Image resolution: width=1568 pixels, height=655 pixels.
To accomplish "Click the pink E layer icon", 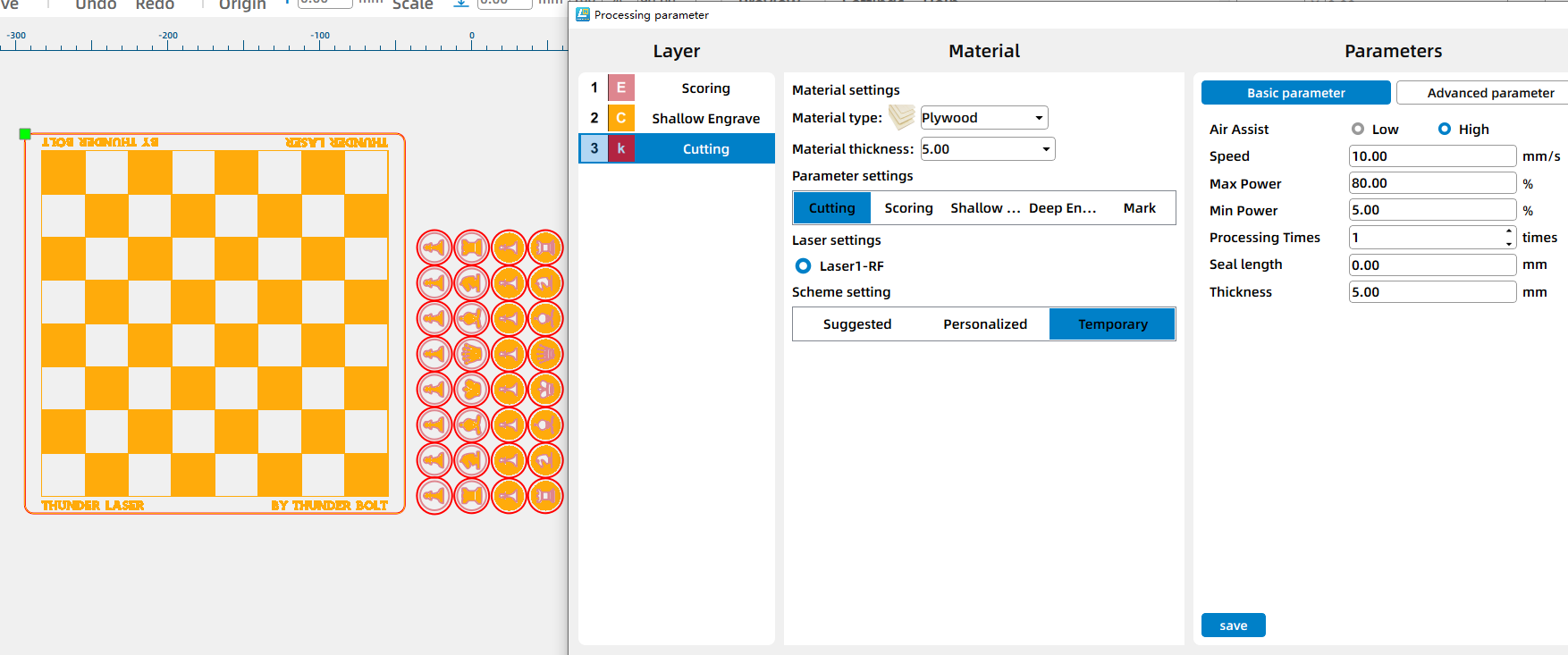I will (x=620, y=88).
